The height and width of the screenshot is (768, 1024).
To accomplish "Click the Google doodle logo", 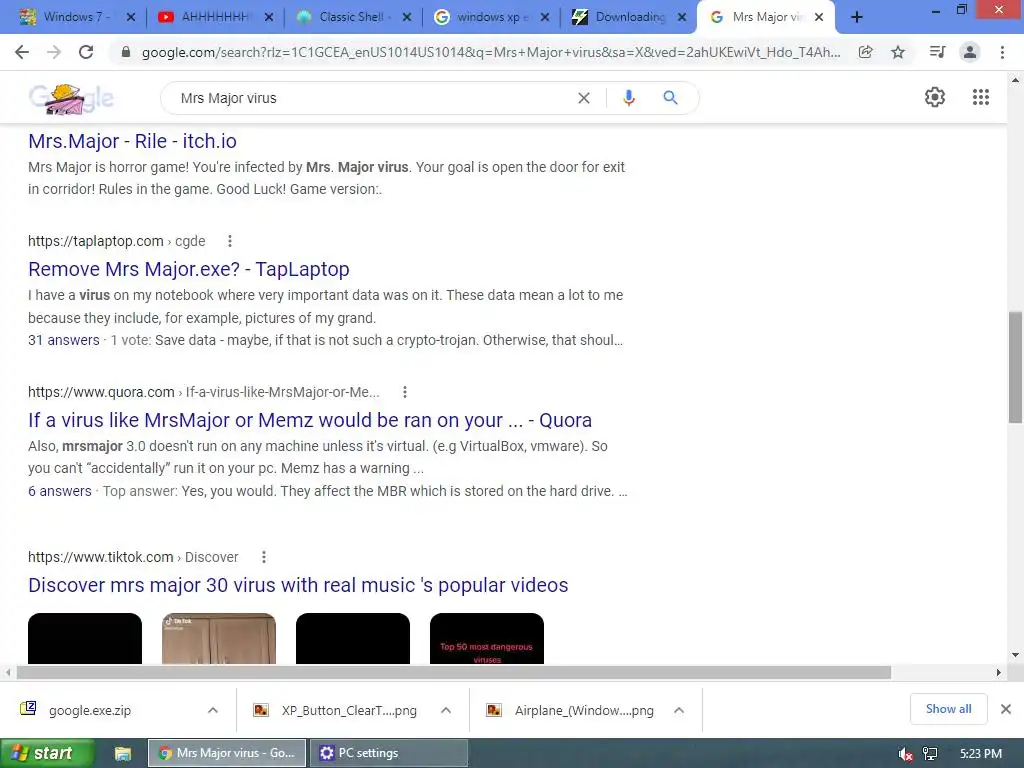I will click(71, 99).
